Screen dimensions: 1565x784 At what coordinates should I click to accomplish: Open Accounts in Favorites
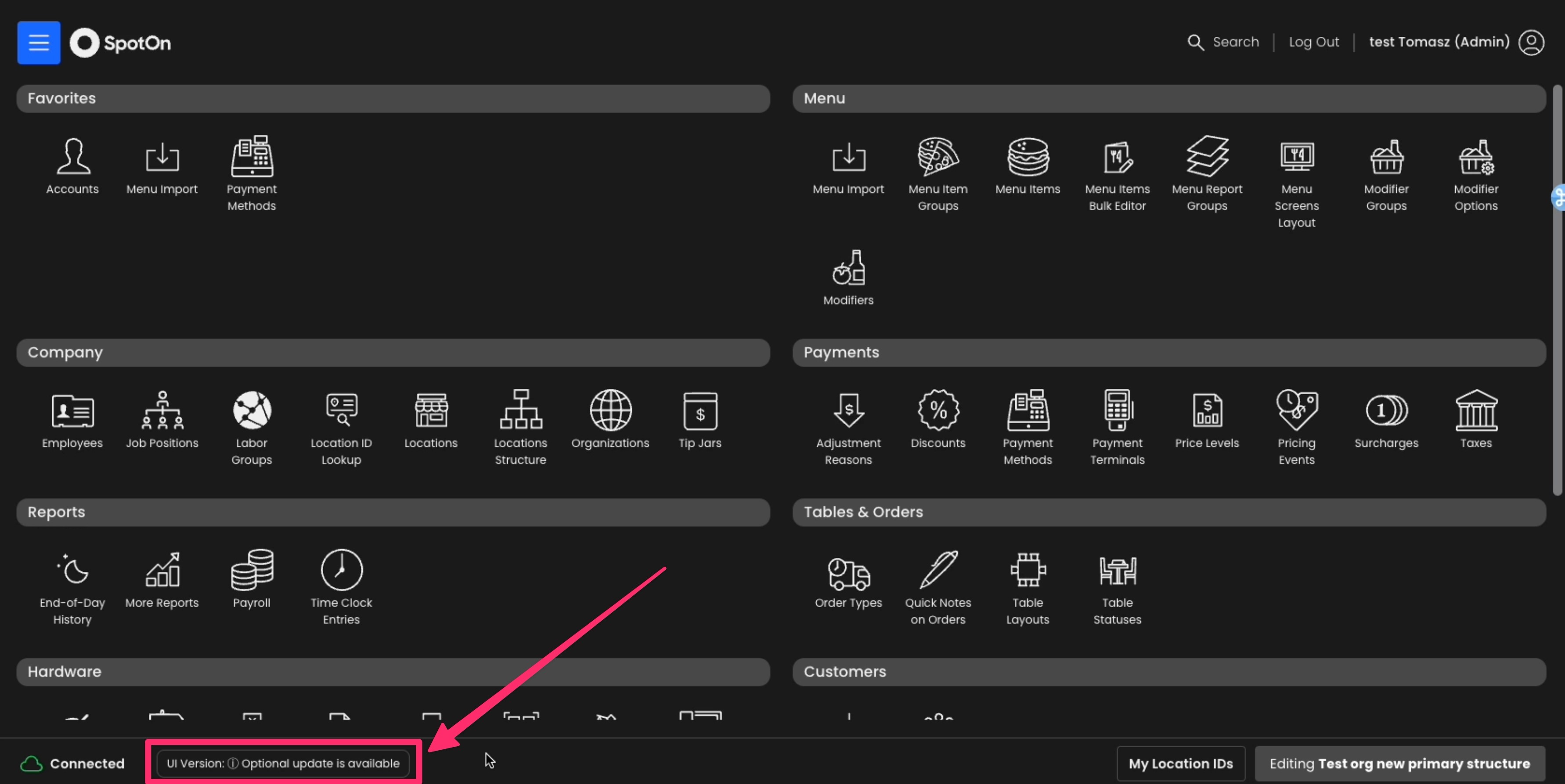click(72, 166)
